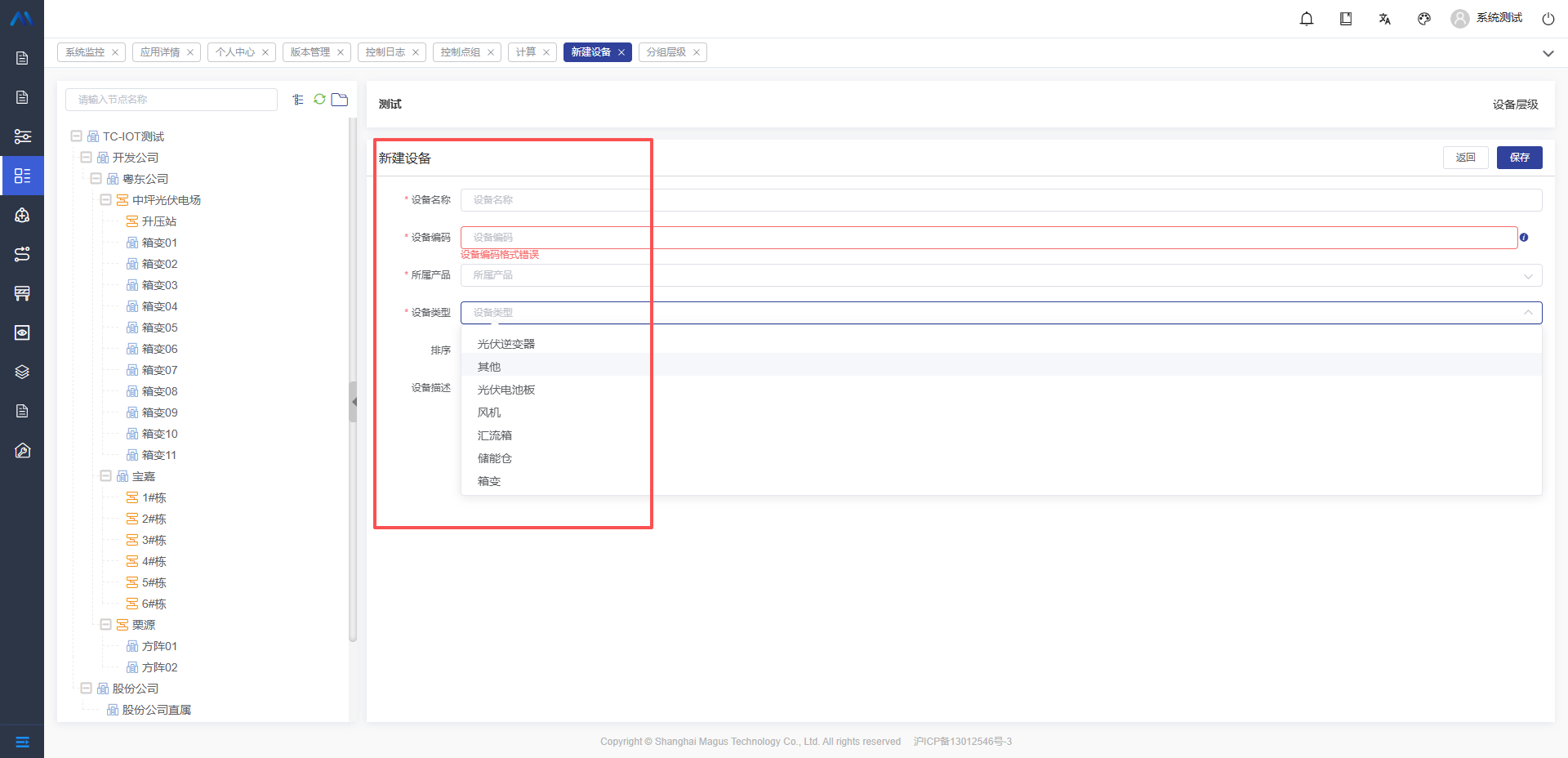The height and width of the screenshot is (758, 1568).
Task: Select 光伏逆变器 from the device type list
Action: click(x=506, y=344)
